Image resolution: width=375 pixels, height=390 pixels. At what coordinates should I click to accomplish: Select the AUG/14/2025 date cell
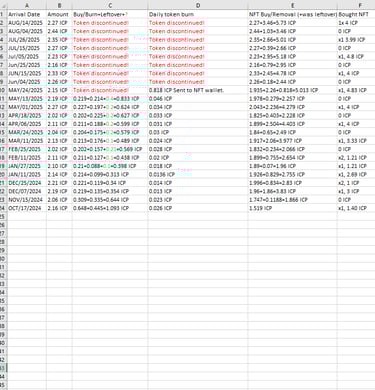pyautogui.click(x=27, y=23)
